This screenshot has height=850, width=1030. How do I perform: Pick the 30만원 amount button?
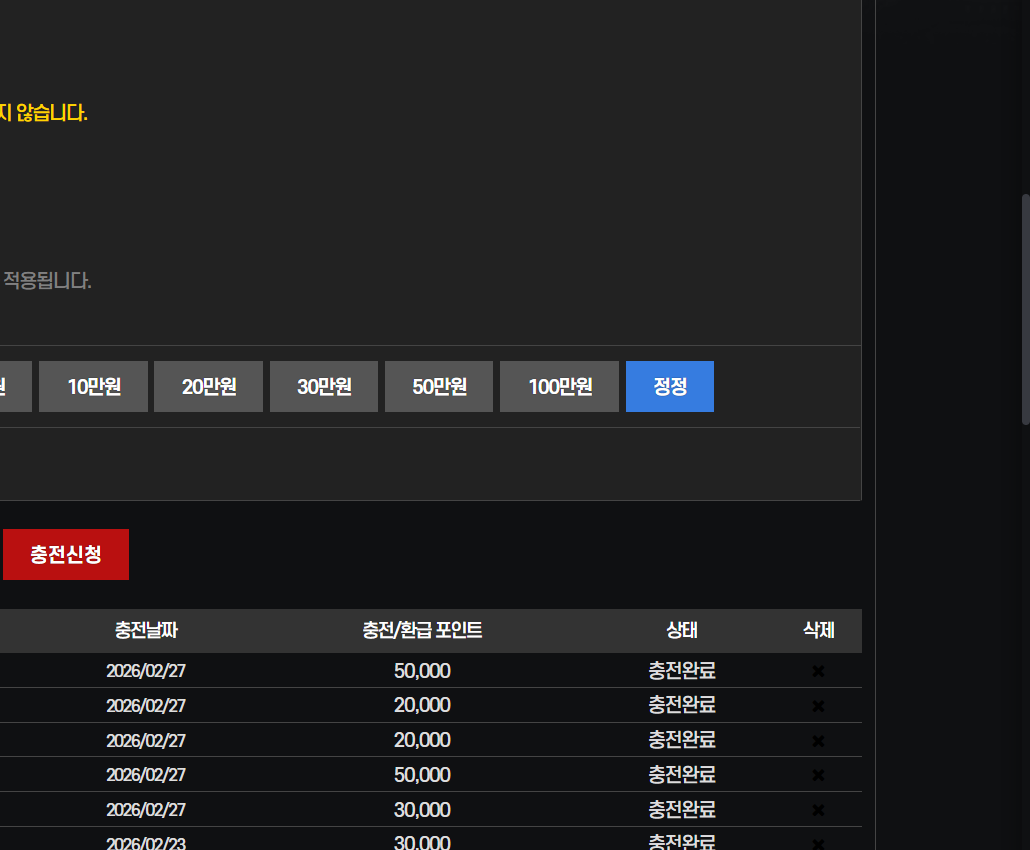pyautogui.click(x=324, y=387)
